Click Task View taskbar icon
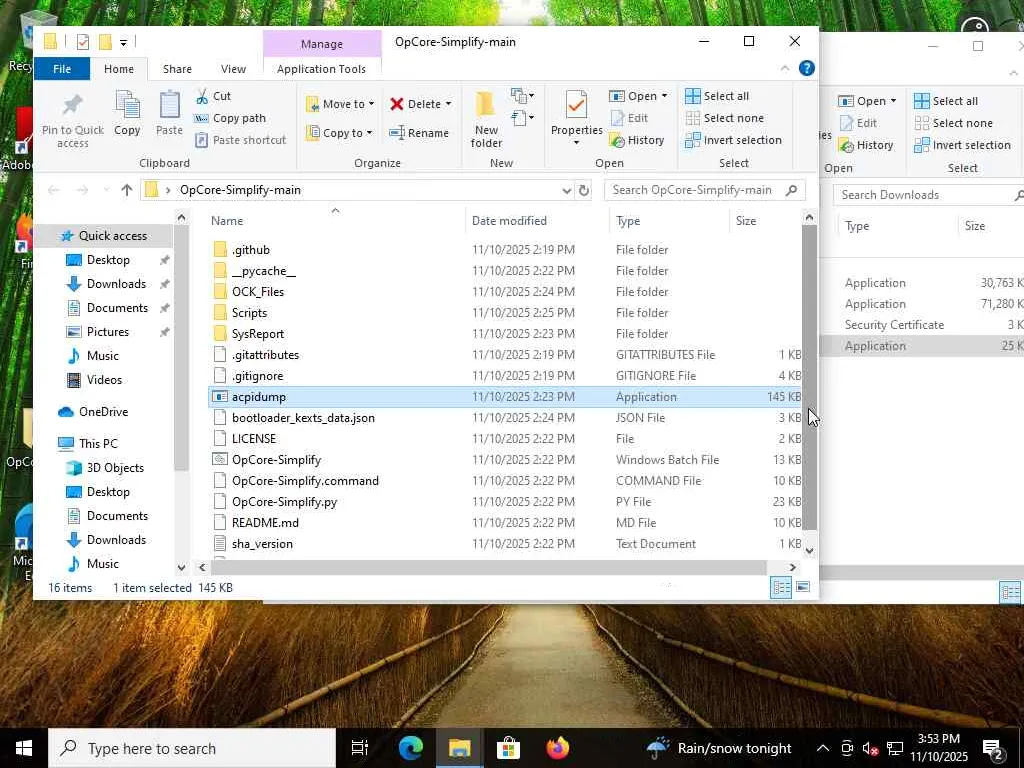 click(360, 748)
